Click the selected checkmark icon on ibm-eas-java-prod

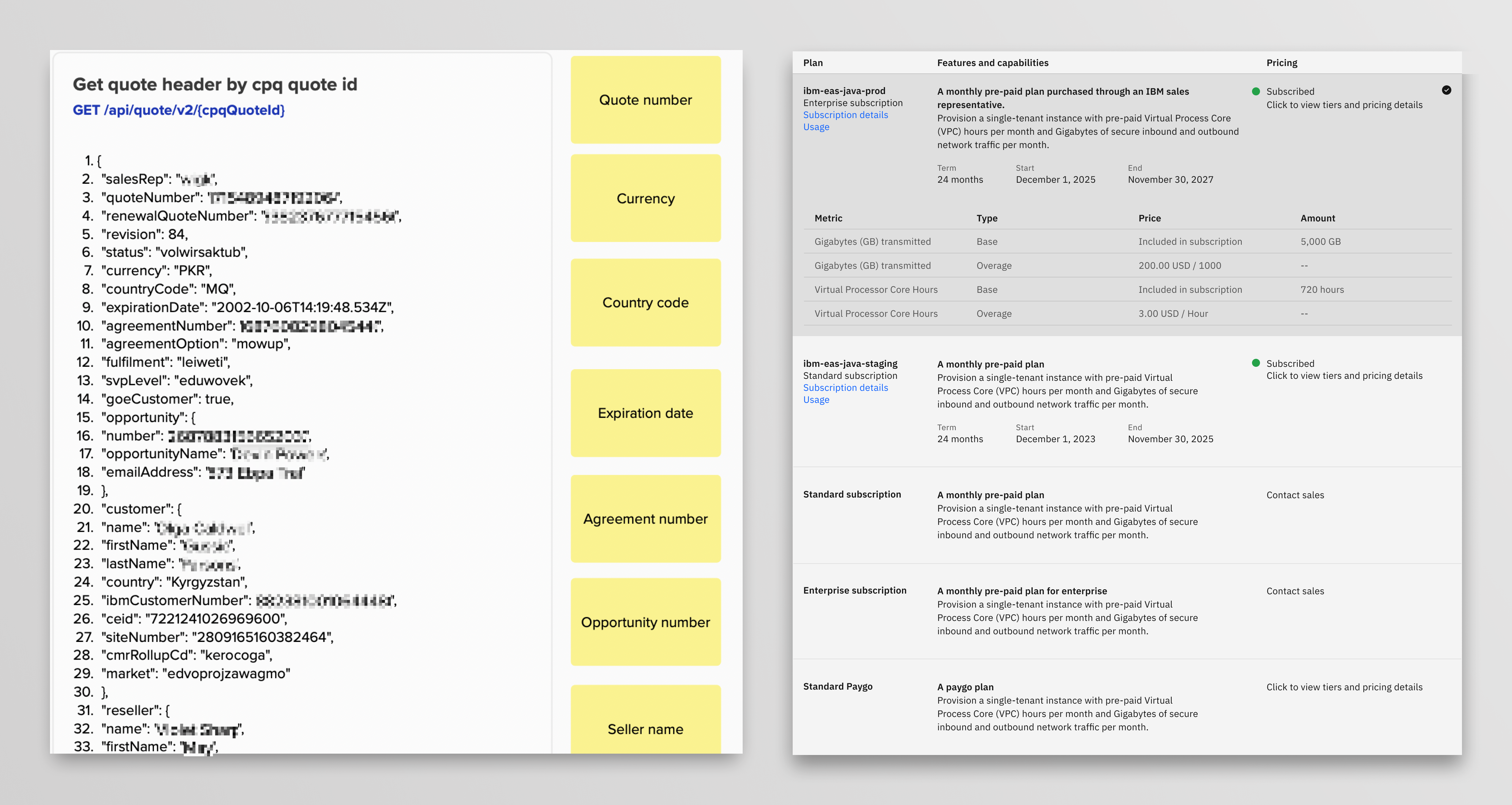click(x=1446, y=90)
